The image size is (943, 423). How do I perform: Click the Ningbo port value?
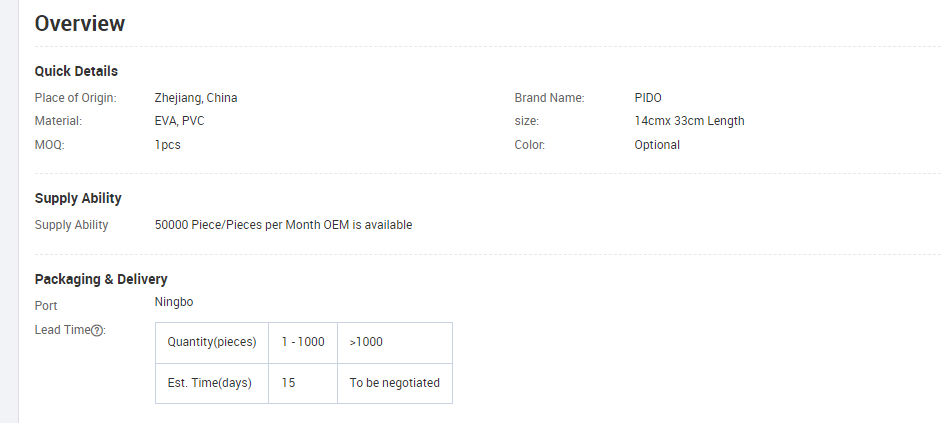click(175, 301)
